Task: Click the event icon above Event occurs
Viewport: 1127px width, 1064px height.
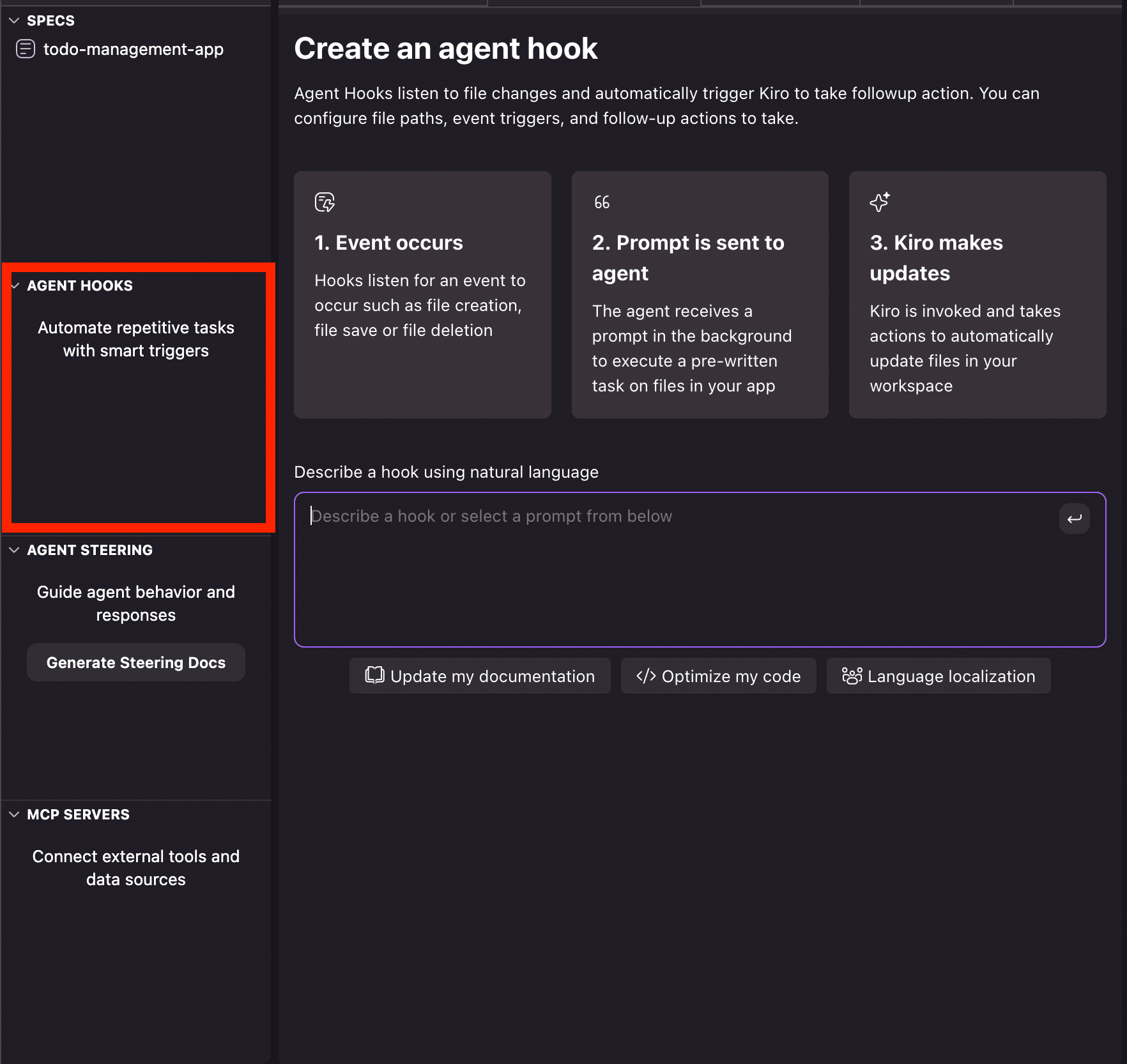Action: pyautogui.click(x=325, y=202)
